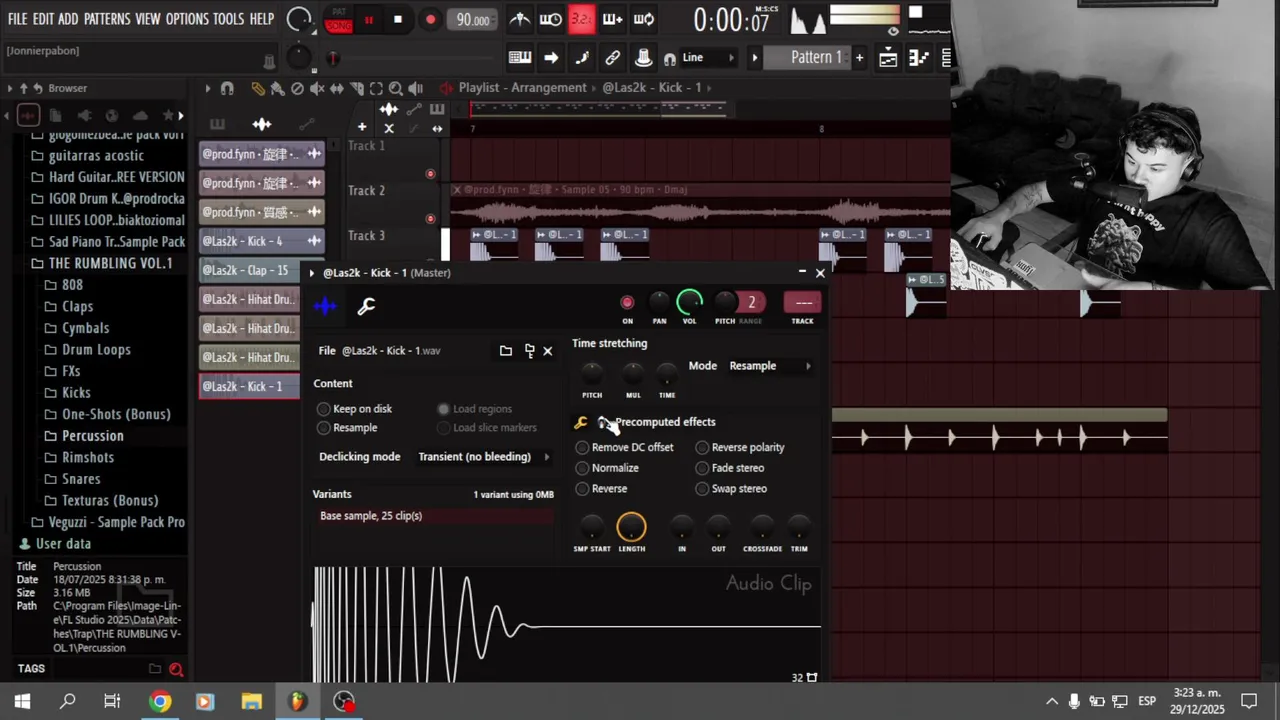The width and height of the screenshot is (1280, 720).
Task: Enable the Resample content option
Action: point(347,428)
